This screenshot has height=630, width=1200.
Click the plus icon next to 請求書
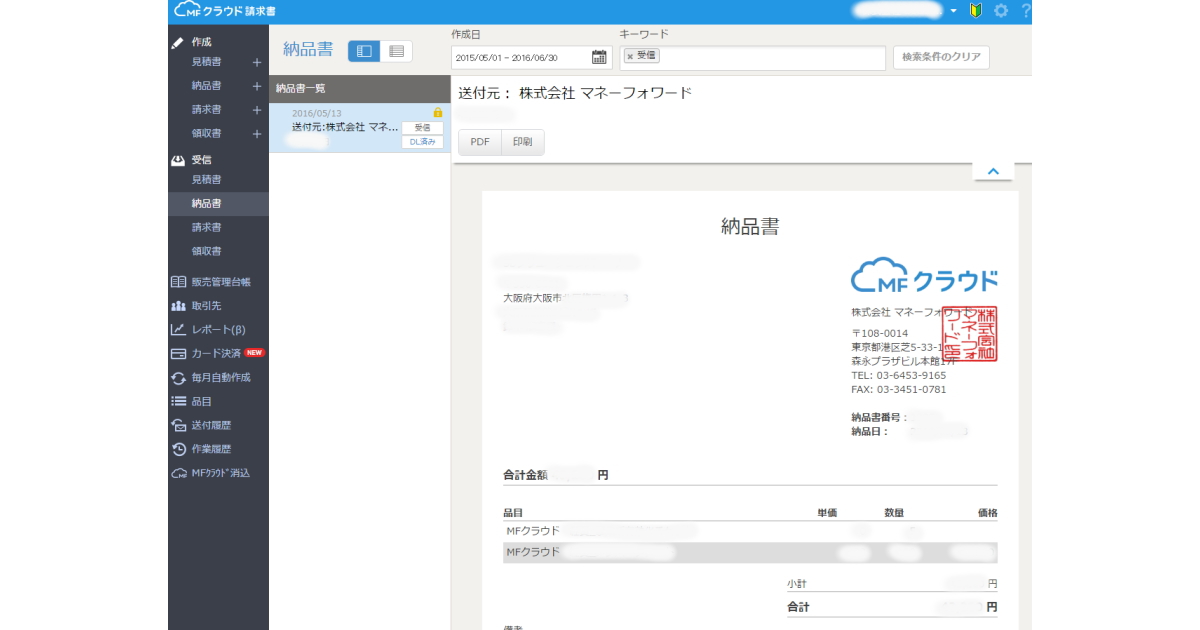[257, 110]
